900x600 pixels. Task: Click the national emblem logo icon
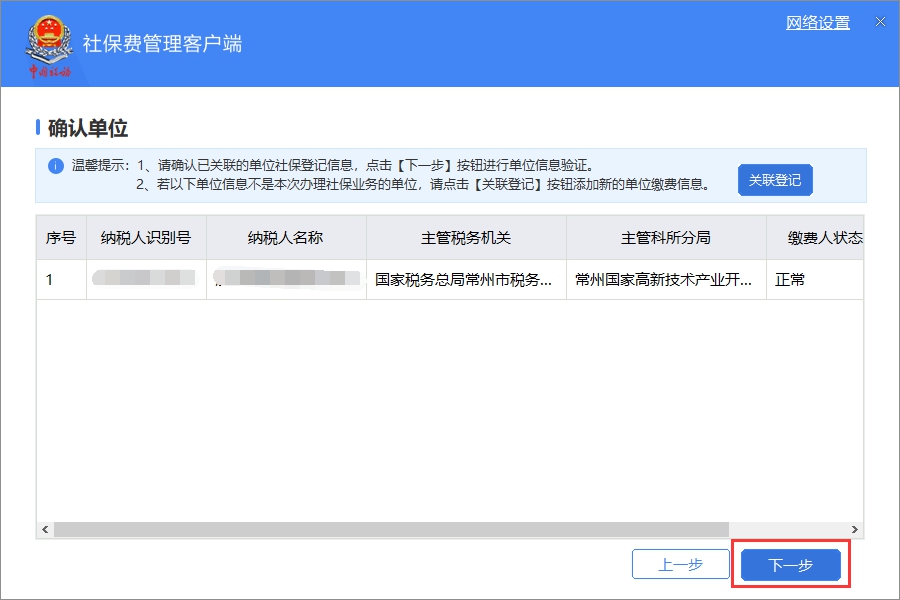pyautogui.click(x=47, y=43)
